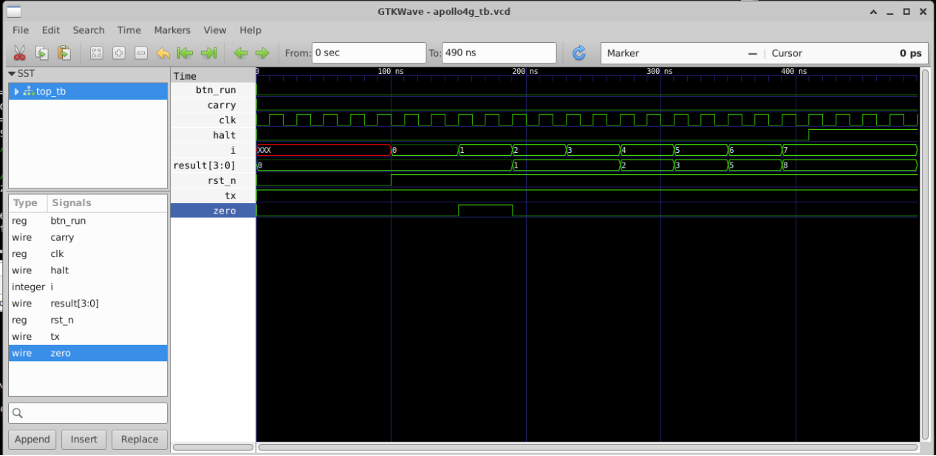Collapse the SST panel
The image size is (936, 456).
point(12,74)
